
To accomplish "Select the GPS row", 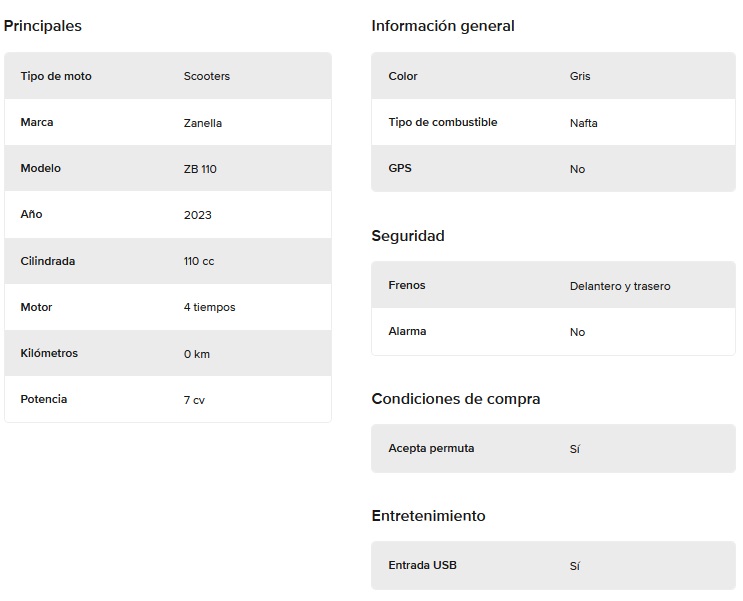I will (x=553, y=168).
